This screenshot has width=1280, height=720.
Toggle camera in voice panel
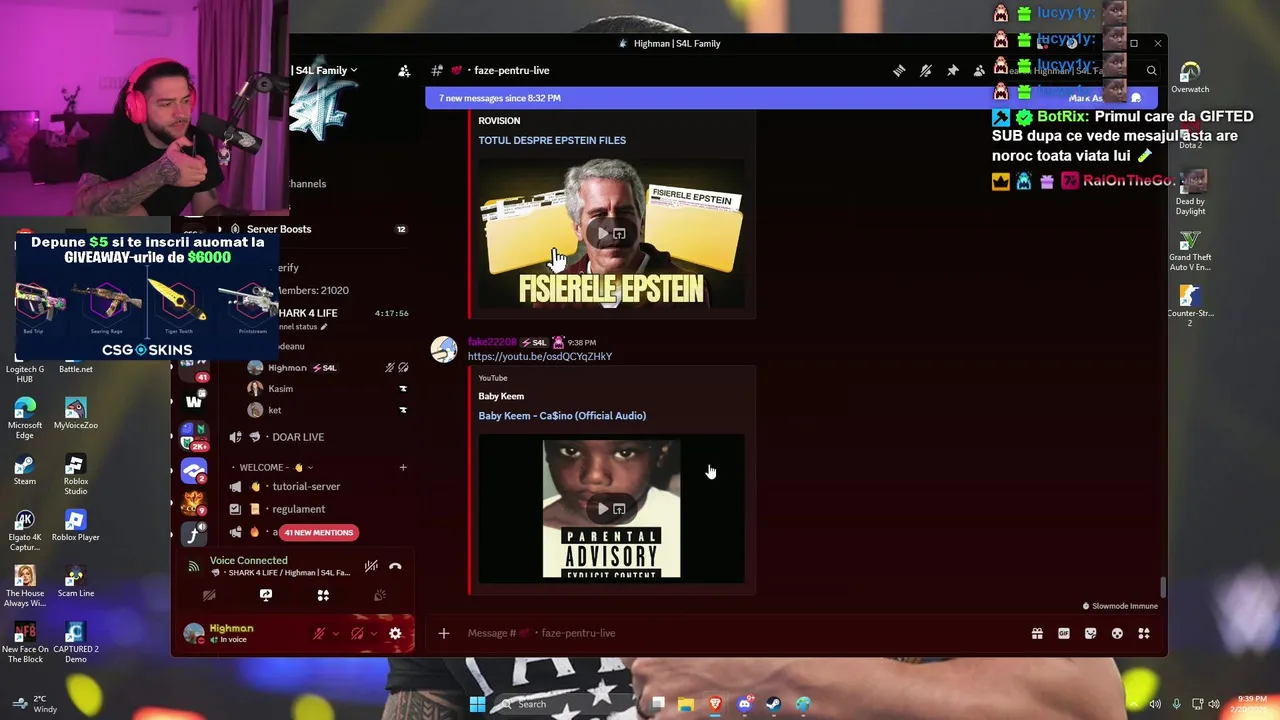click(x=209, y=595)
